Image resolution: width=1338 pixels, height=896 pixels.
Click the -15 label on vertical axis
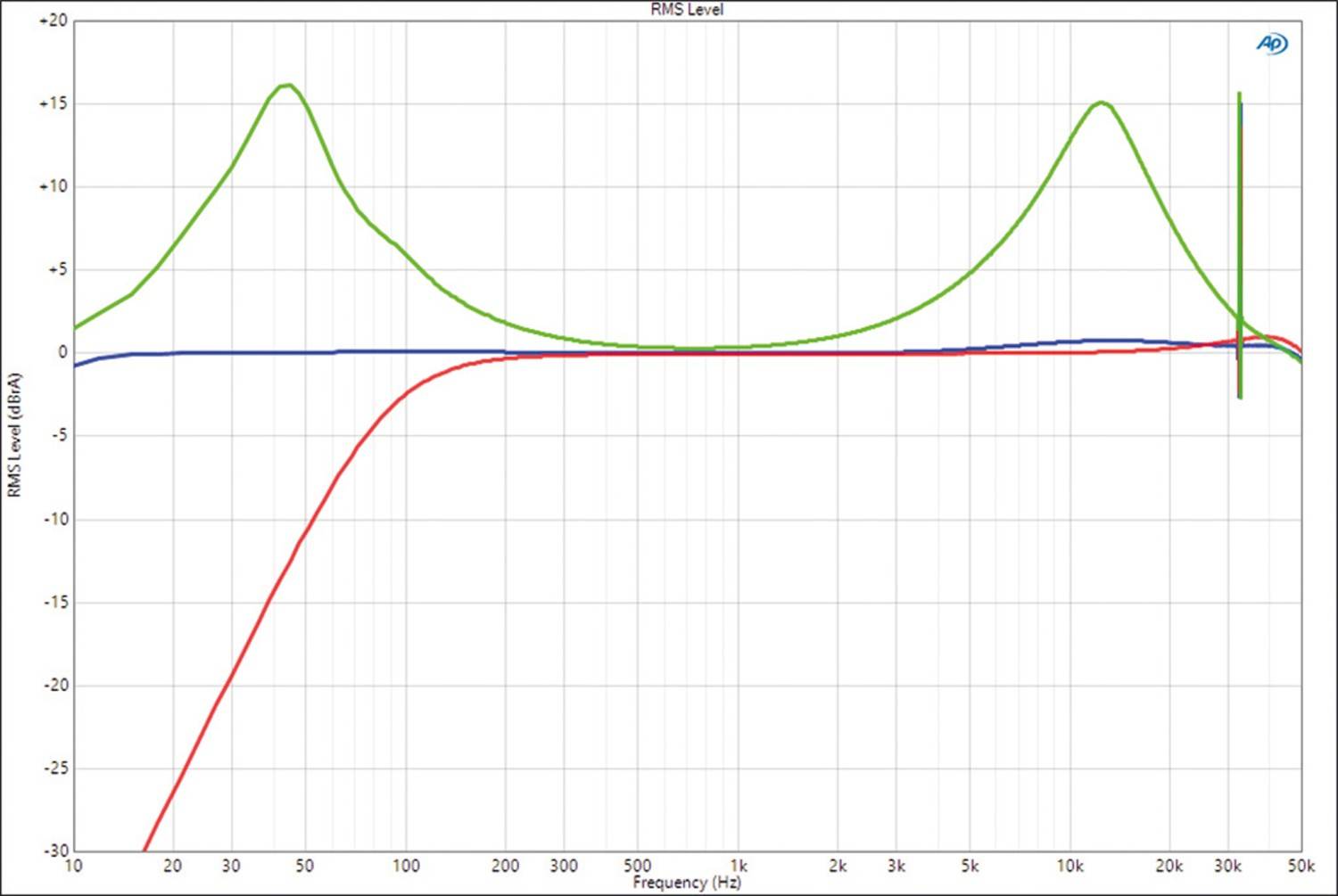coord(54,602)
